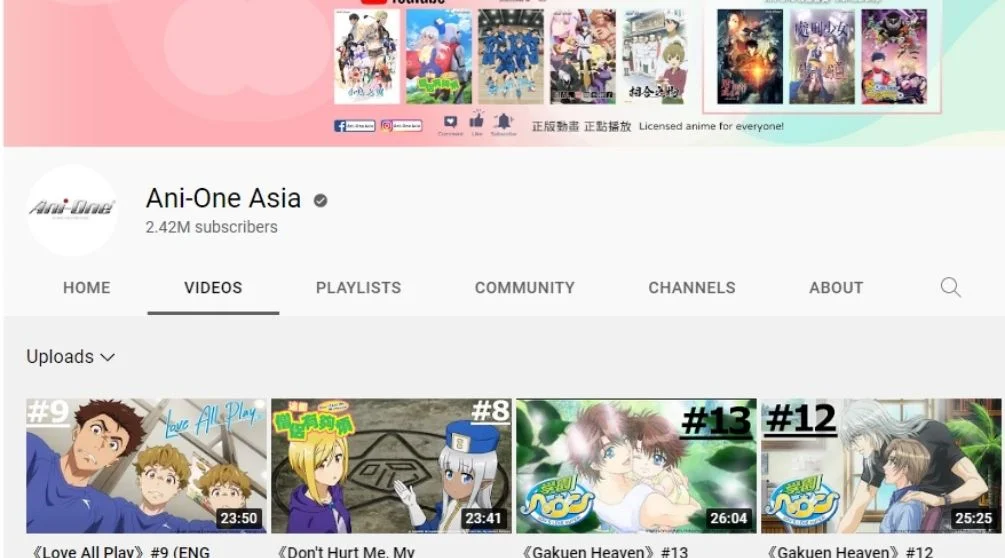Open the Gakuen Heaven #12 title link

pos(850,551)
